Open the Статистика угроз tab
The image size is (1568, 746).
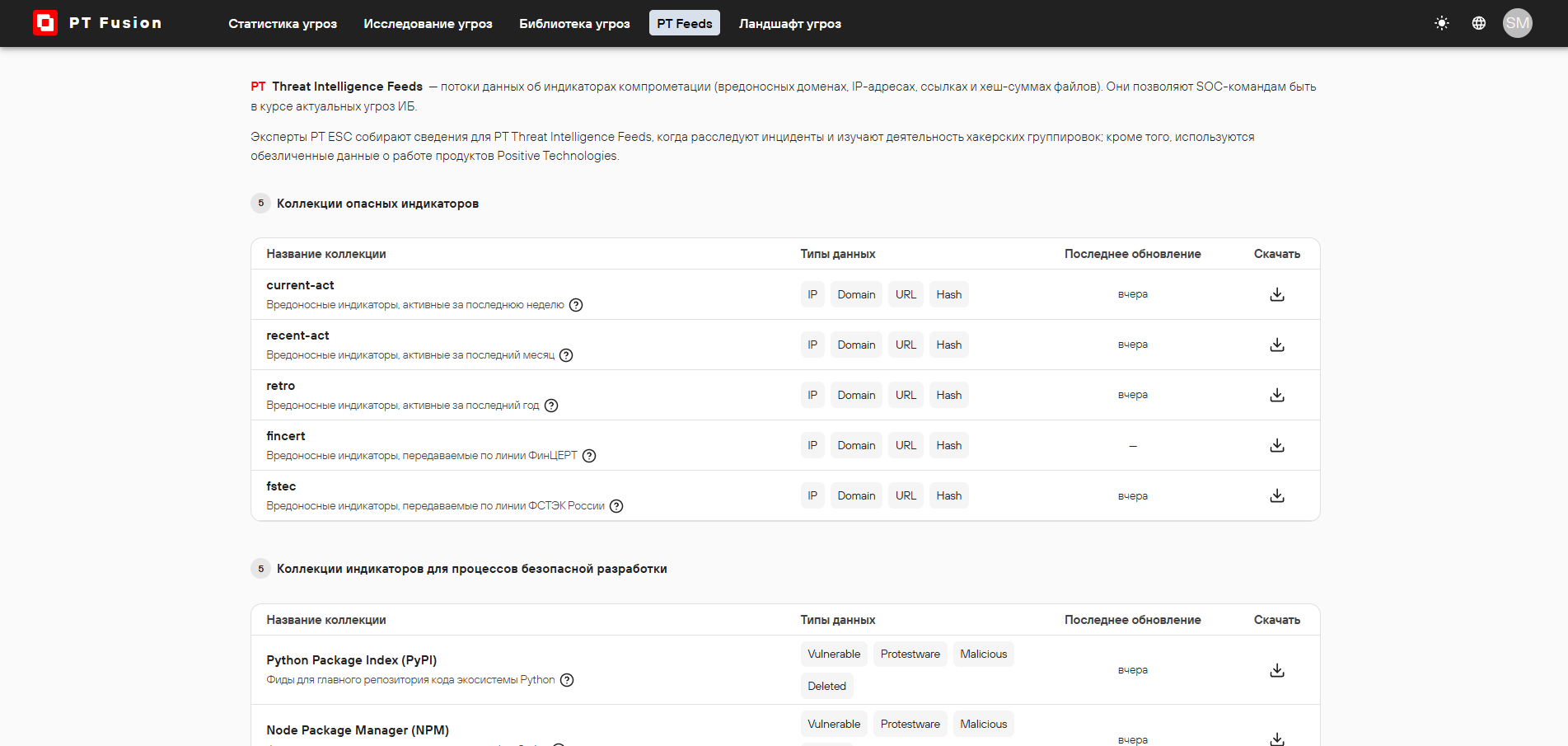(x=283, y=23)
